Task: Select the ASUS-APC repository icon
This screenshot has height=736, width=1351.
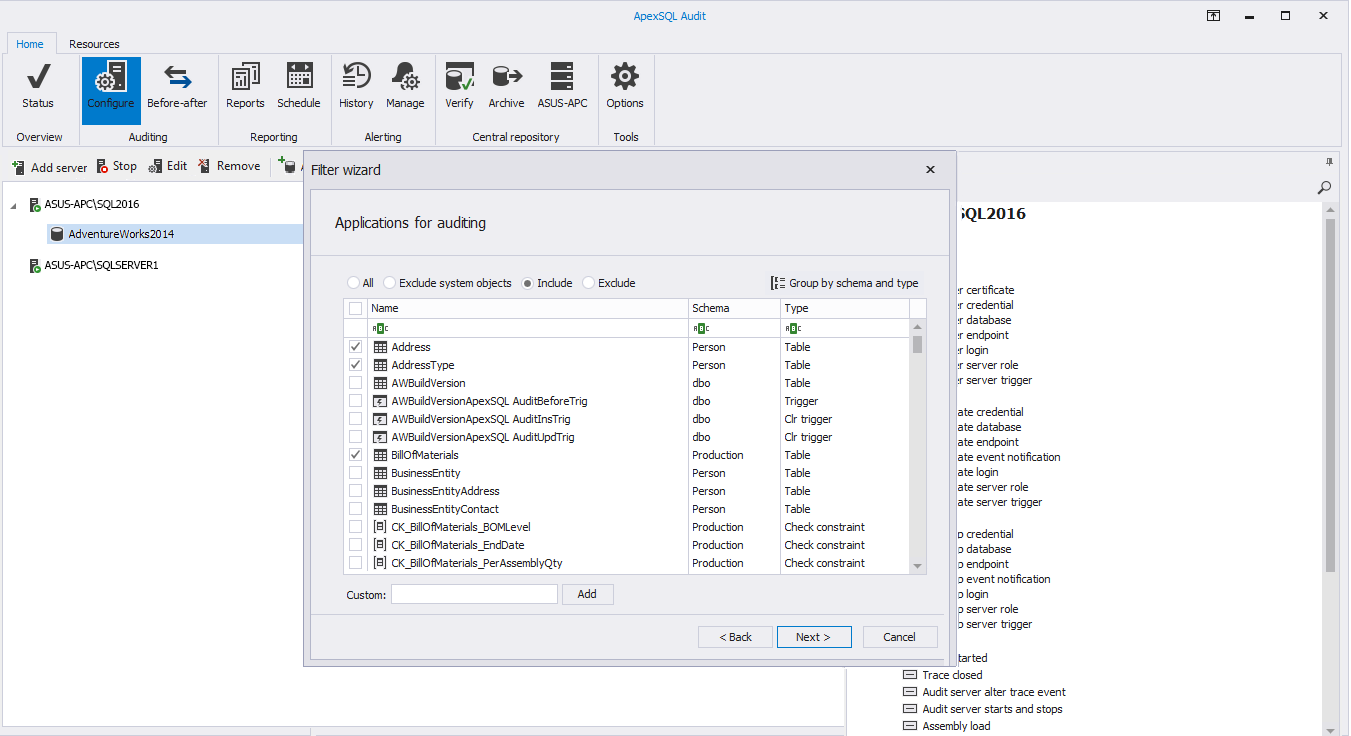Action: [x=562, y=86]
